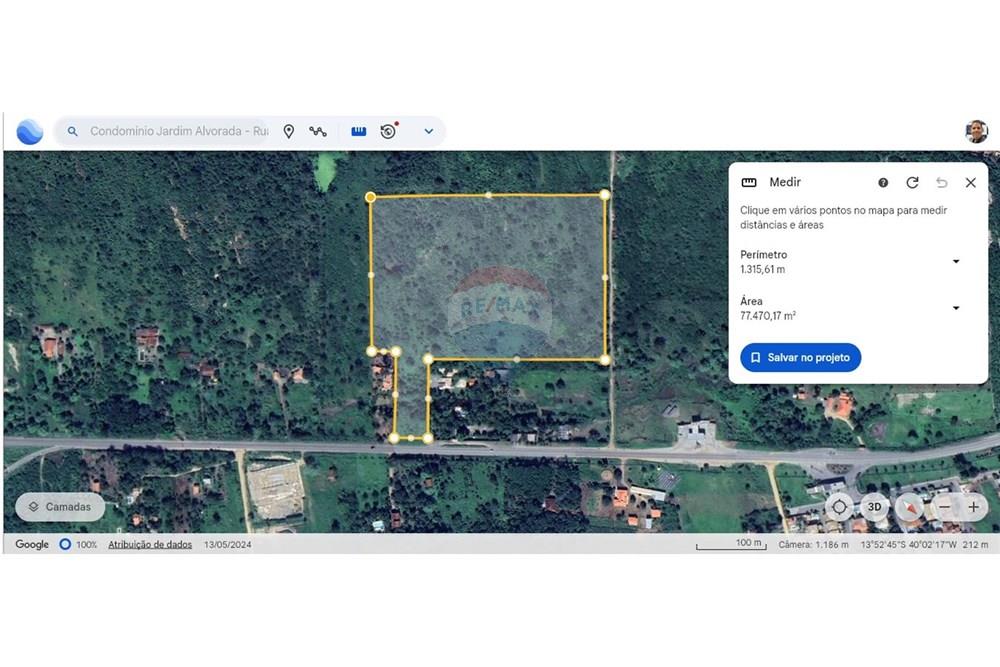Restart measurement with the refresh icon
Viewport: 1000px width, 667px height.
[912, 183]
